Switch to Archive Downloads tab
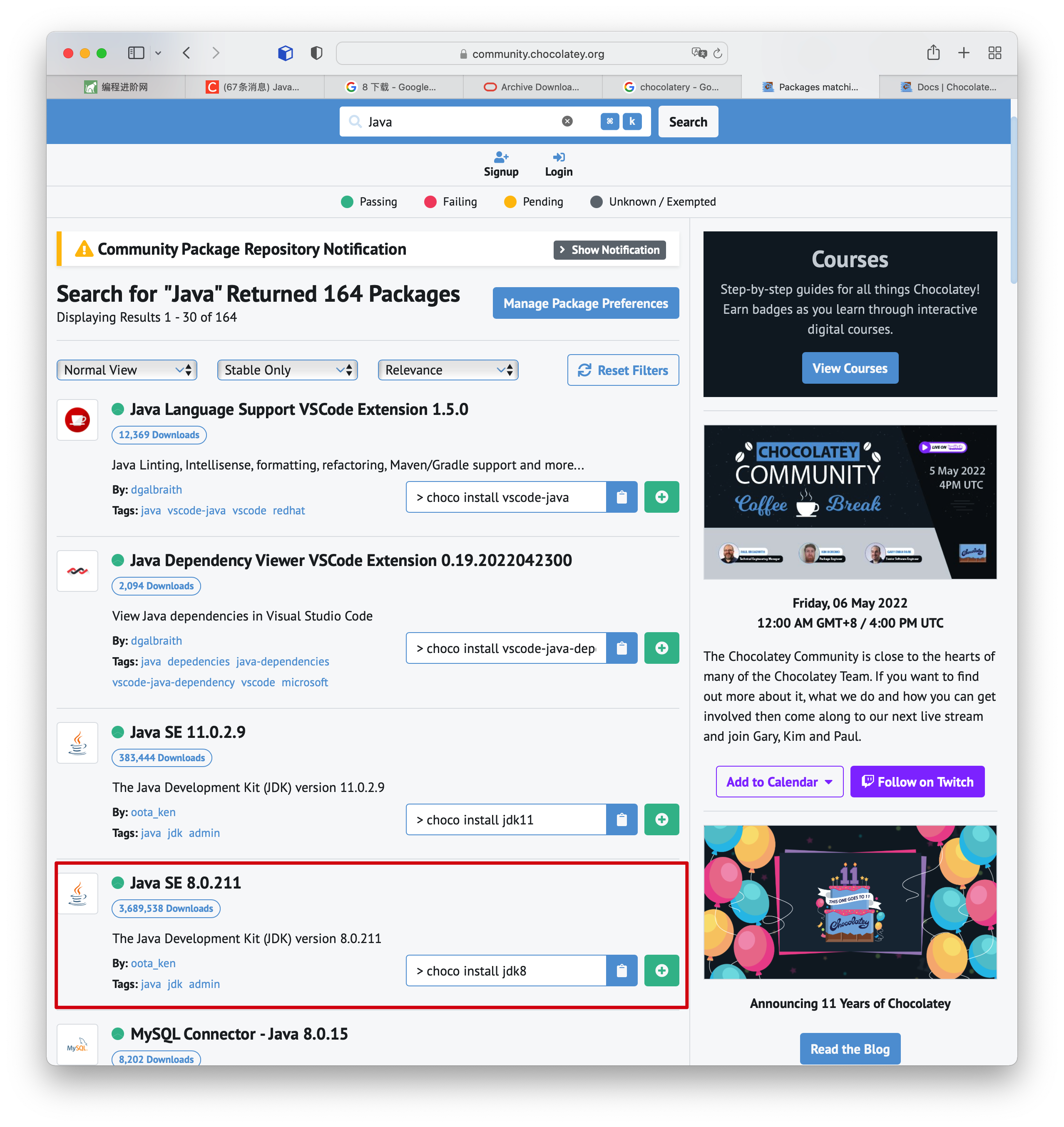The image size is (1064, 1127). click(x=532, y=87)
